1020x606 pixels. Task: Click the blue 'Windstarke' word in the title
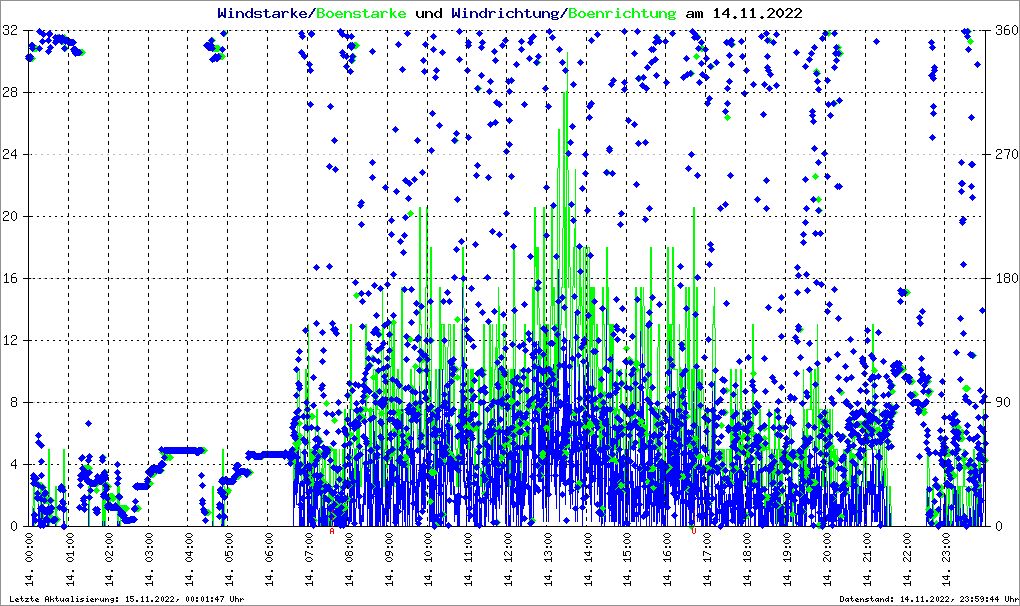point(262,13)
